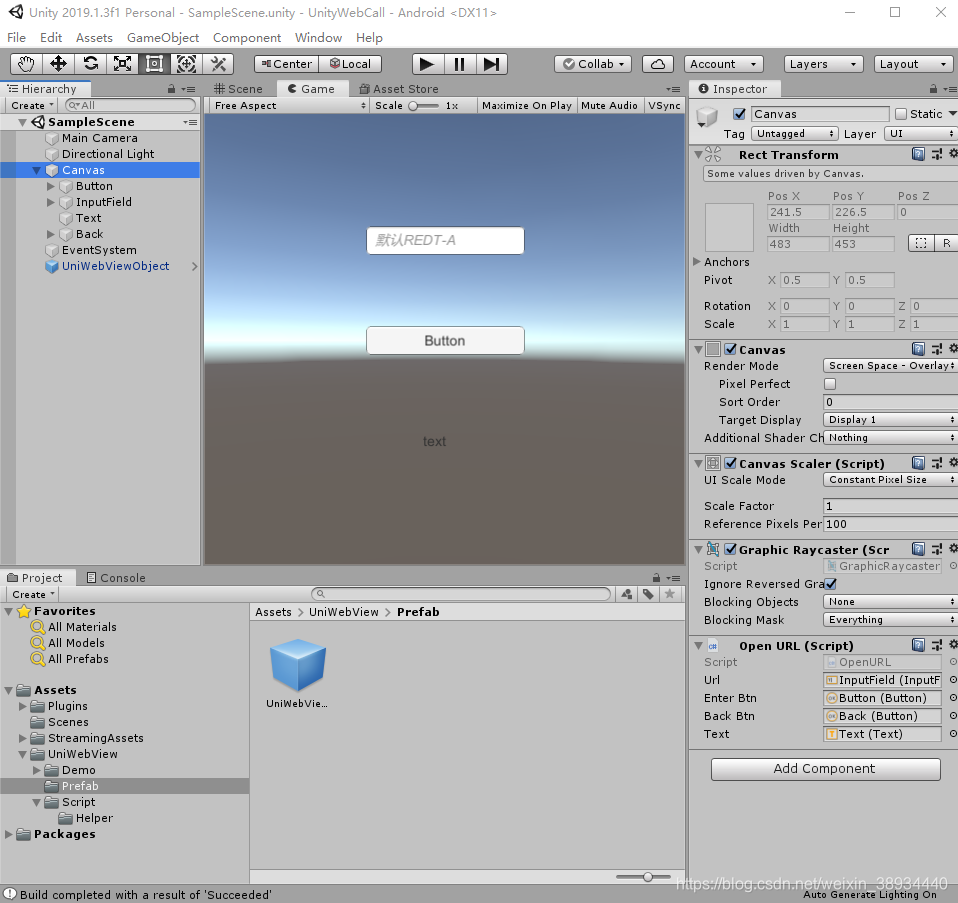Open the Render Mode dropdown
Viewport: 958px width, 903px height.
pos(888,366)
